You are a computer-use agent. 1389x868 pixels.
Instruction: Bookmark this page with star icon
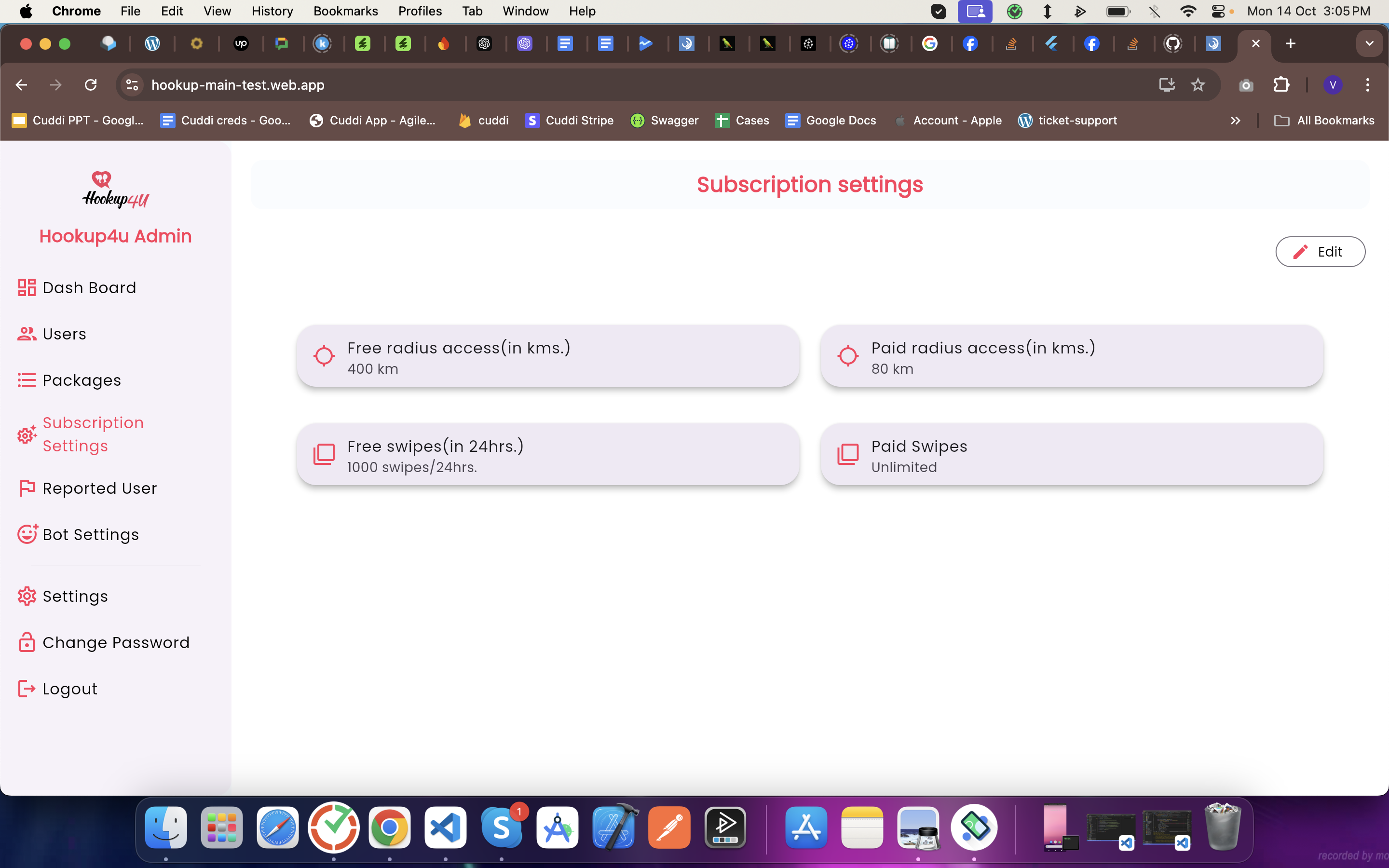pos(1198,85)
